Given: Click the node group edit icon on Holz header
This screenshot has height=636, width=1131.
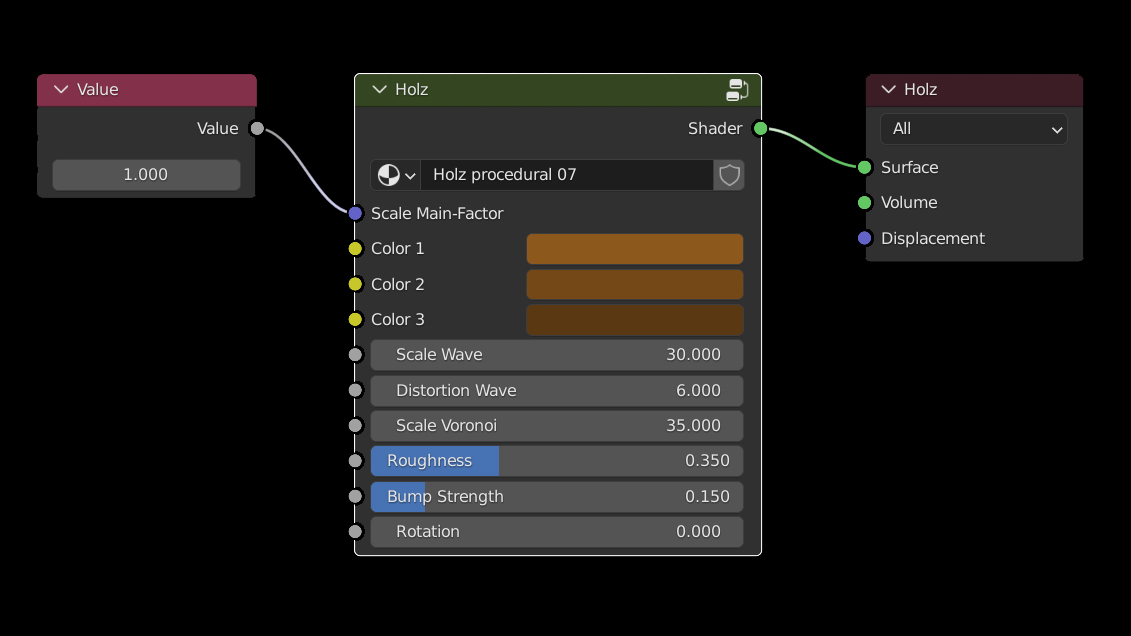Looking at the screenshot, I should [x=737, y=90].
